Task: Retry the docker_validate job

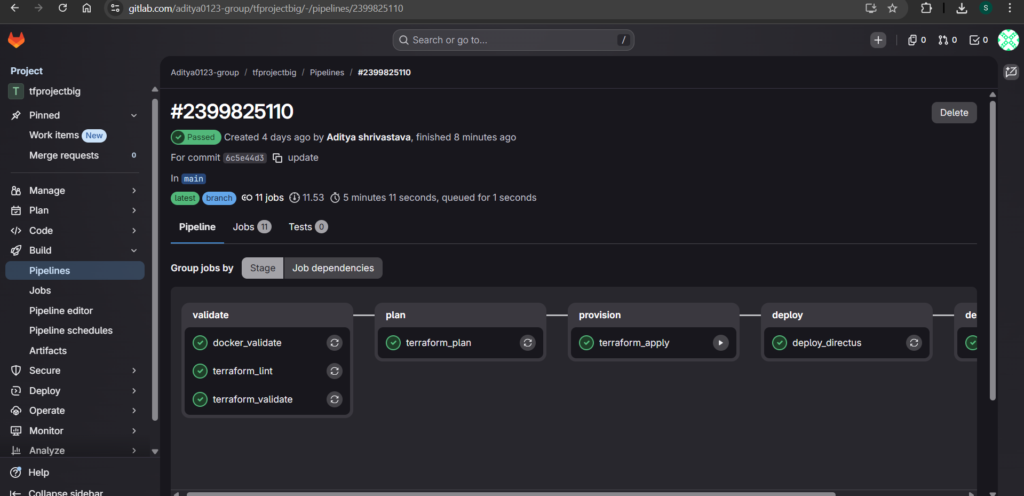Action: [335, 342]
